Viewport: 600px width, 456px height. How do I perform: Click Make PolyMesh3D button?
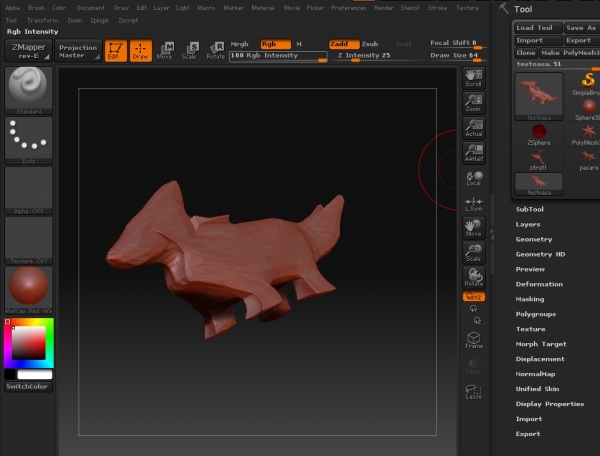[569, 53]
